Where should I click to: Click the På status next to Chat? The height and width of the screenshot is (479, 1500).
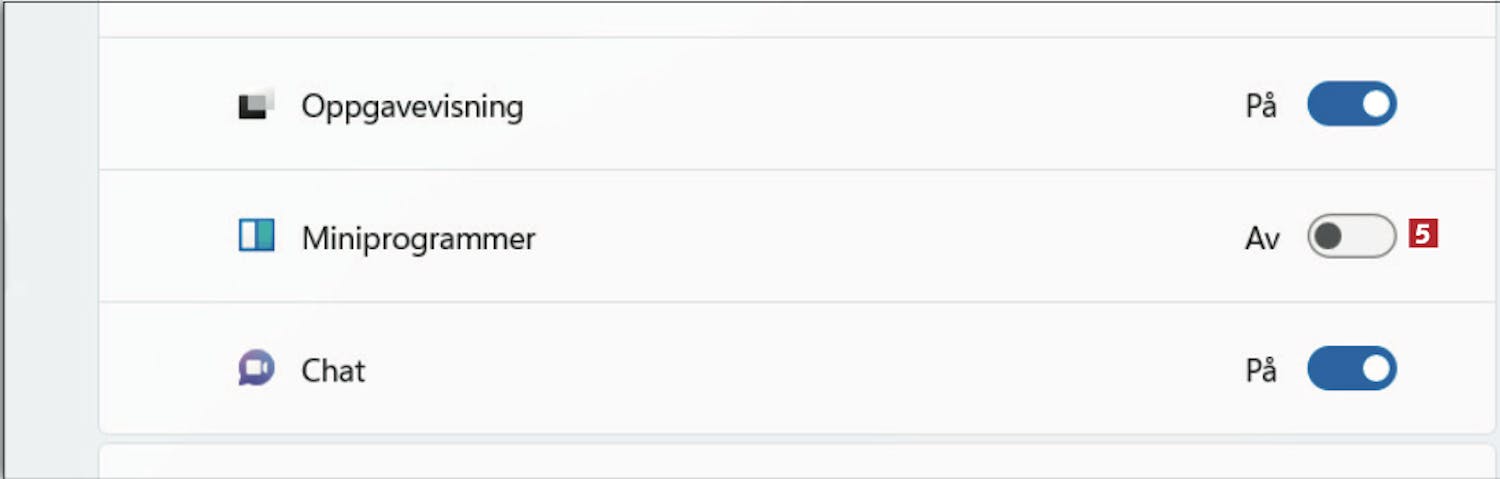[1261, 370]
